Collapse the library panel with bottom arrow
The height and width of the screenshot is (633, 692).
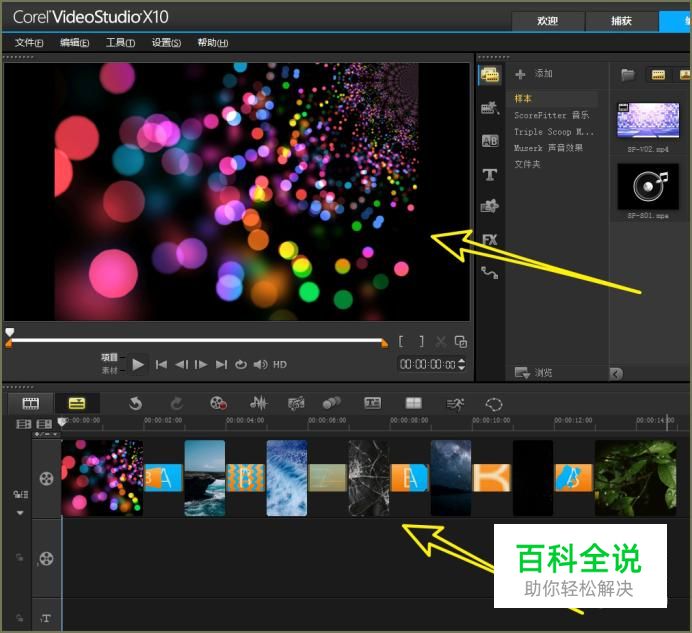(x=616, y=373)
